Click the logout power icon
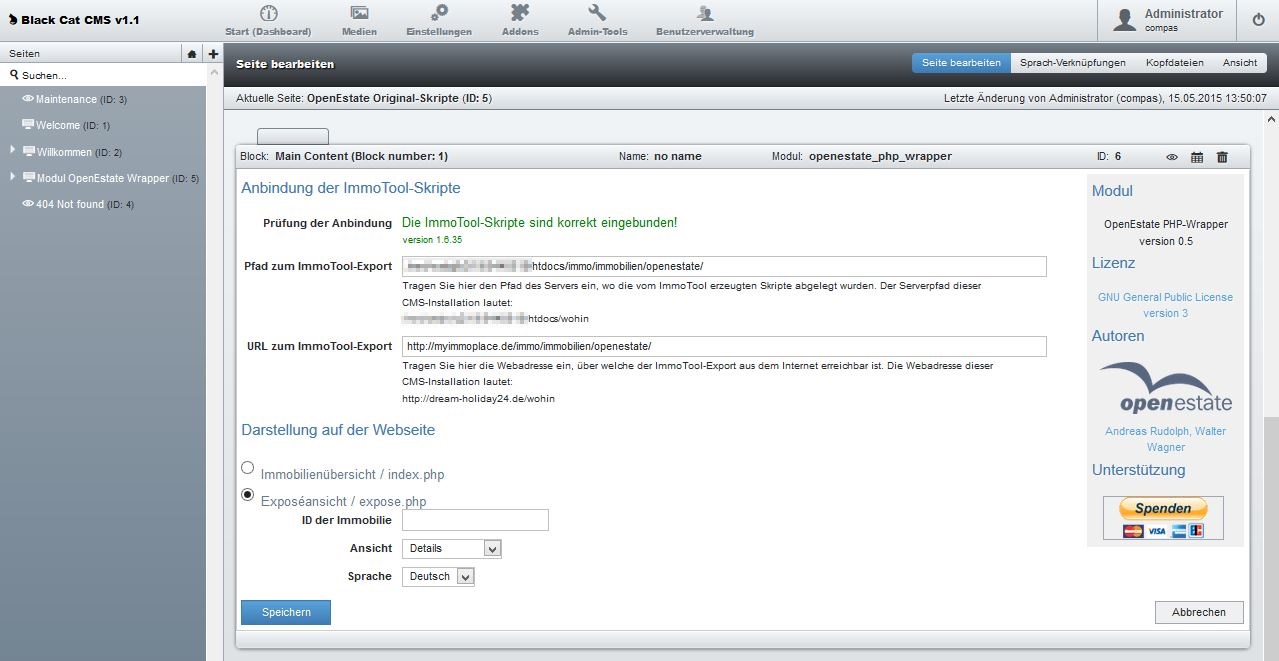This screenshot has height=661, width=1279. tap(1258, 19)
